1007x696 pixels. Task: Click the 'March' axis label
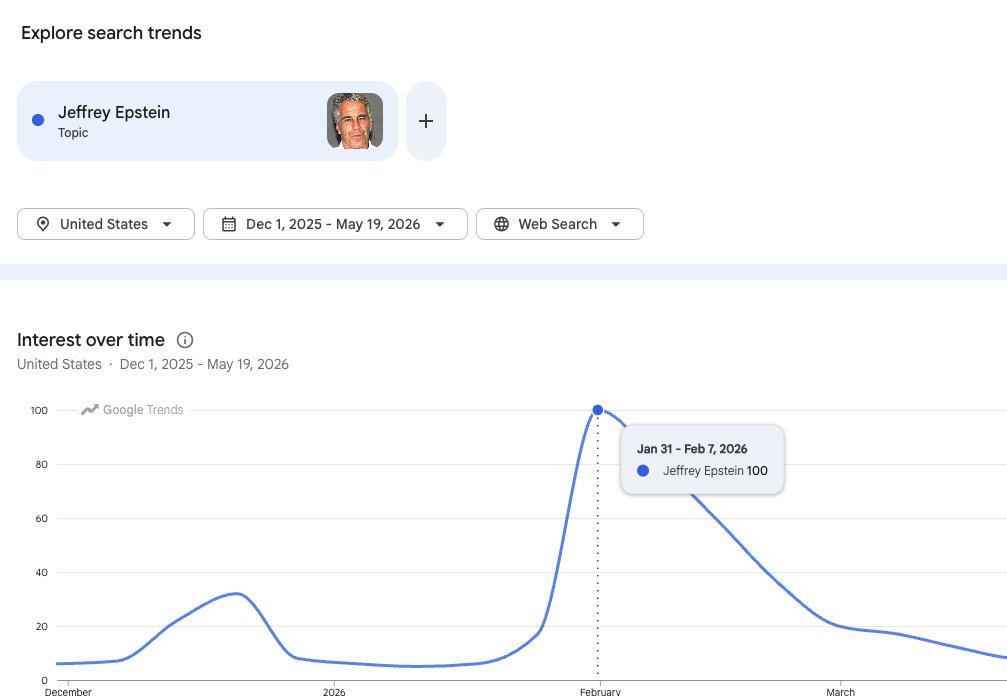click(840, 692)
